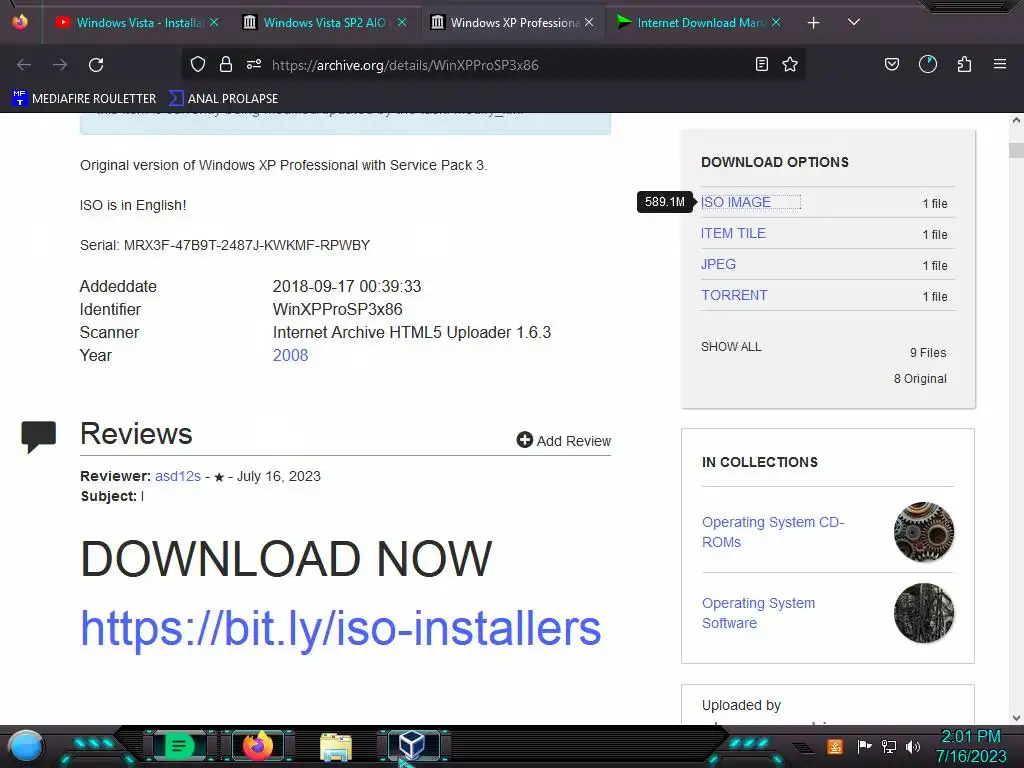
Task: Switch to the Windows Vista SP2 AIO tab
Action: [x=316, y=23]
